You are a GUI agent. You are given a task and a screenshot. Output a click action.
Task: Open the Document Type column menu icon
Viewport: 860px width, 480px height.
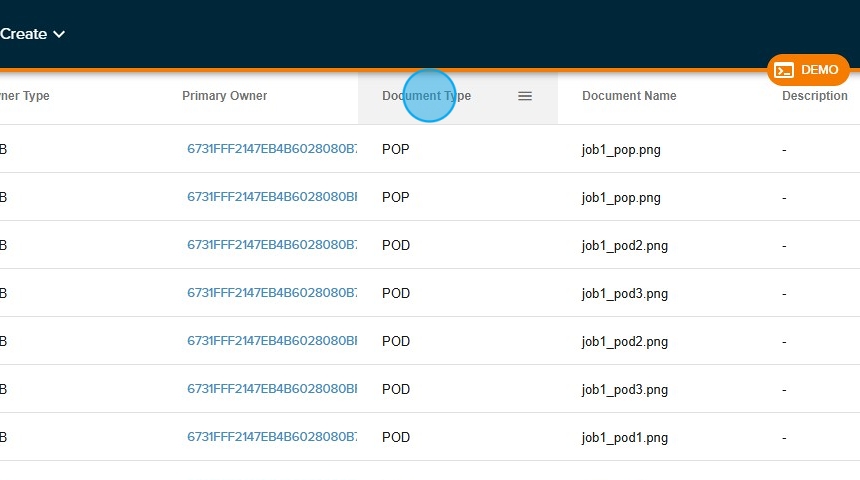pyautogui.click(x=525, y=96)
